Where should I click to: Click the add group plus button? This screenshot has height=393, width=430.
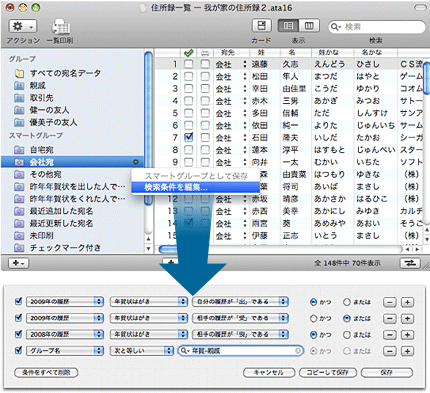(x=18, y=263)
